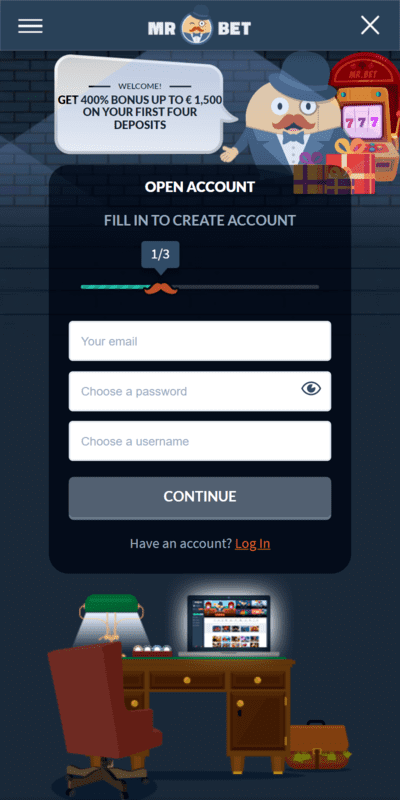The width and height of the screenshot is (400, 800).
Task: Open the hamburger menu
Action: [x=30, y=26]
